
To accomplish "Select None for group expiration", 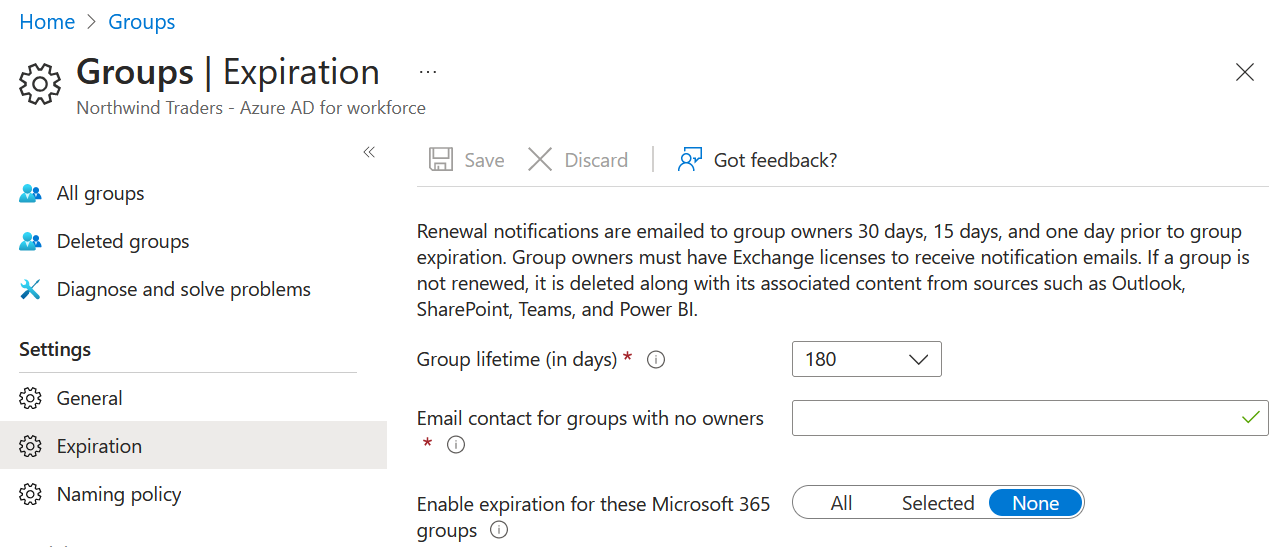I will pyautogui.click(x=1035, y=503).
